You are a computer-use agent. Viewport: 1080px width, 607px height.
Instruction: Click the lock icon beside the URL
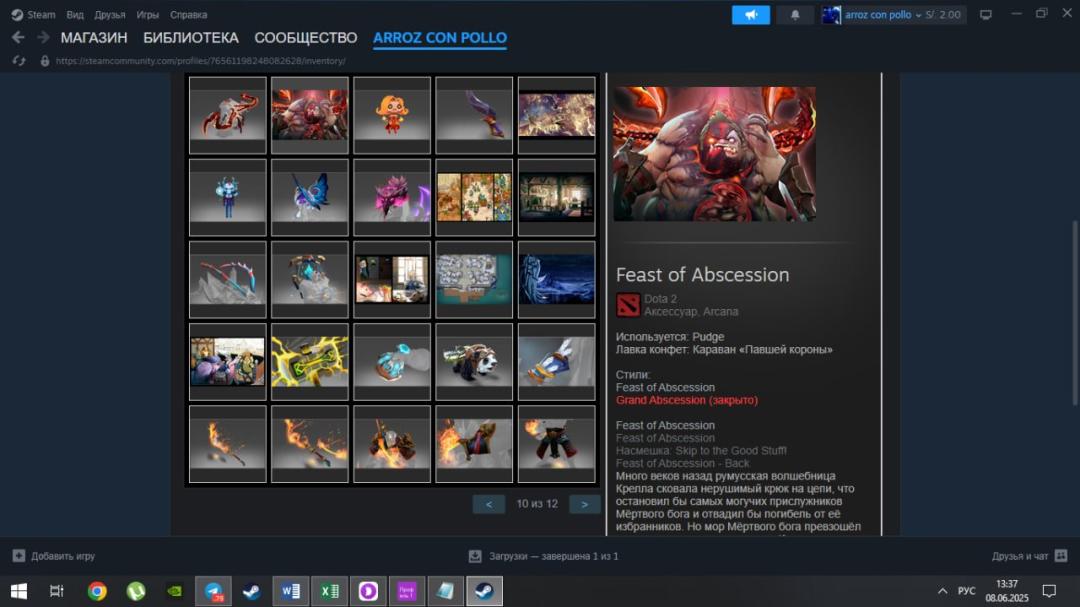45,61
